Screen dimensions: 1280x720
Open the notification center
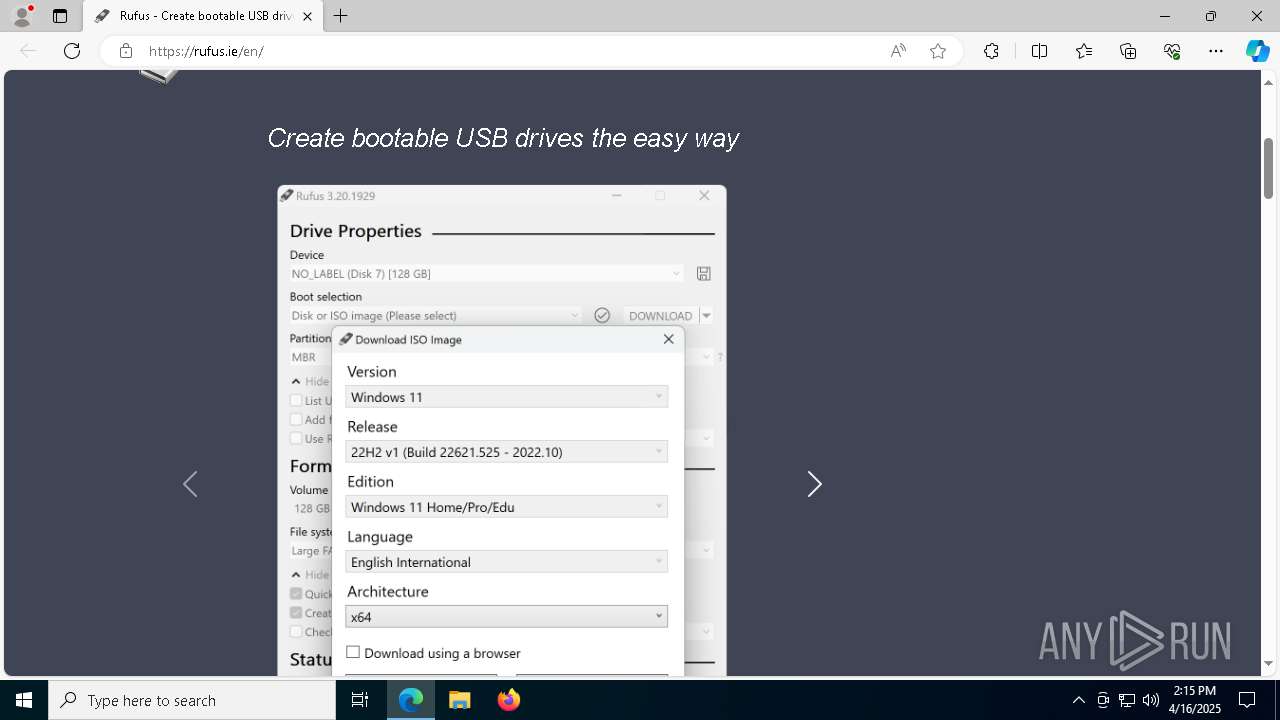[x=1247, y=700]
